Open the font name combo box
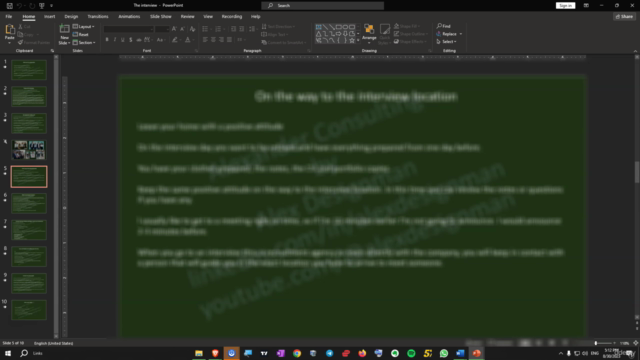This screenshot has width=640, height=360. 129,29
